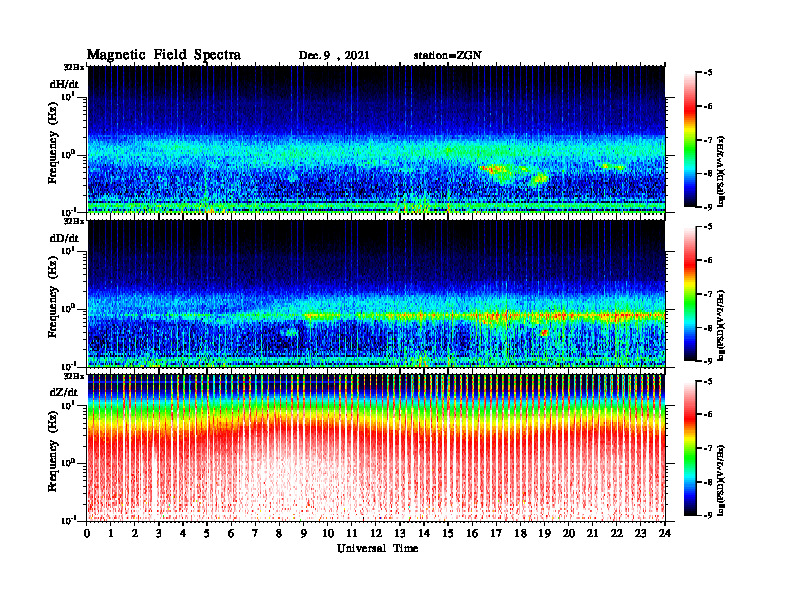792x612 pixels.
Task: Click the -9 value on the dH/dt color bar
Action: pos(708,207)
